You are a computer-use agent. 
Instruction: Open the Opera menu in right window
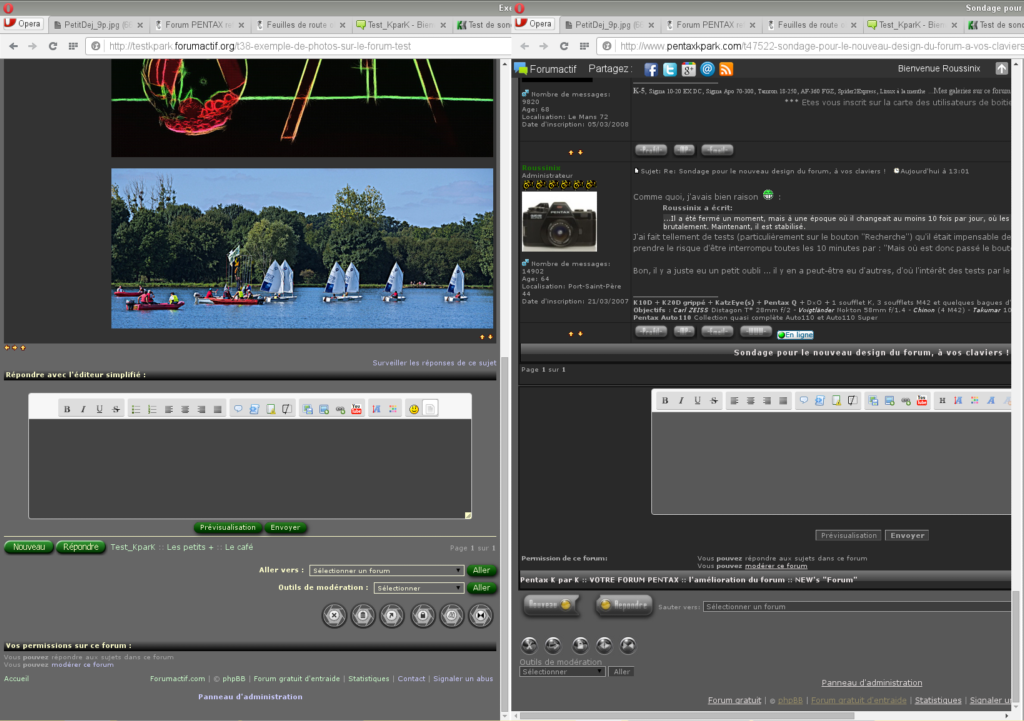pos(534,24)
